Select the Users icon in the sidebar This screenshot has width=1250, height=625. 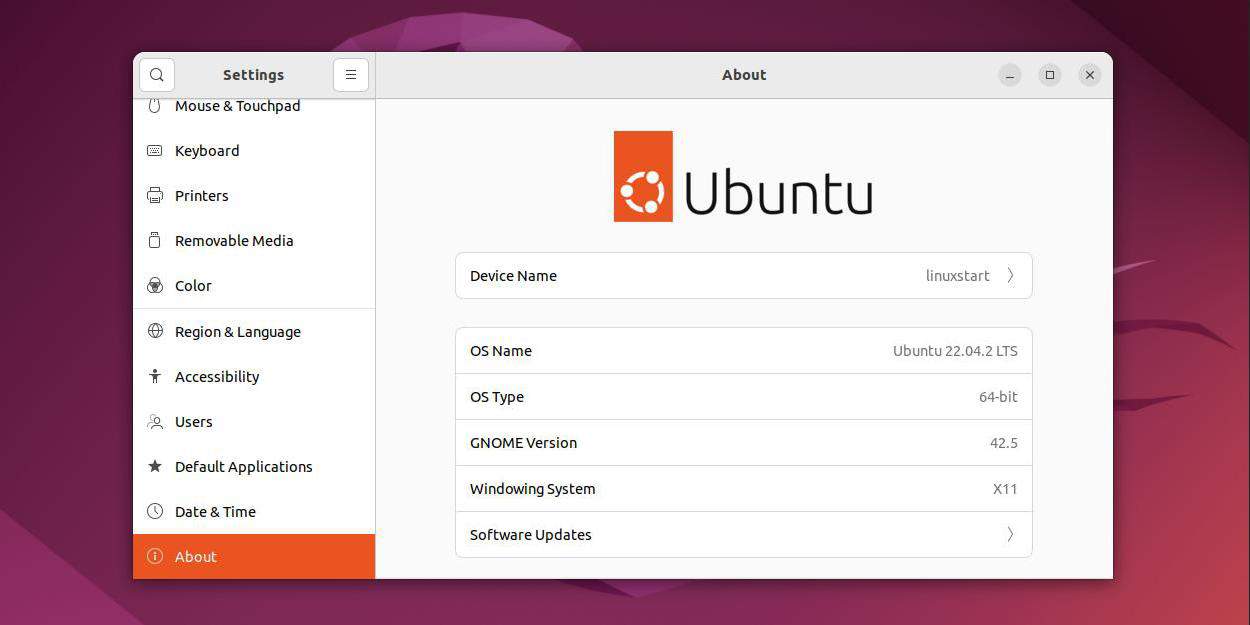click(155, 422)
